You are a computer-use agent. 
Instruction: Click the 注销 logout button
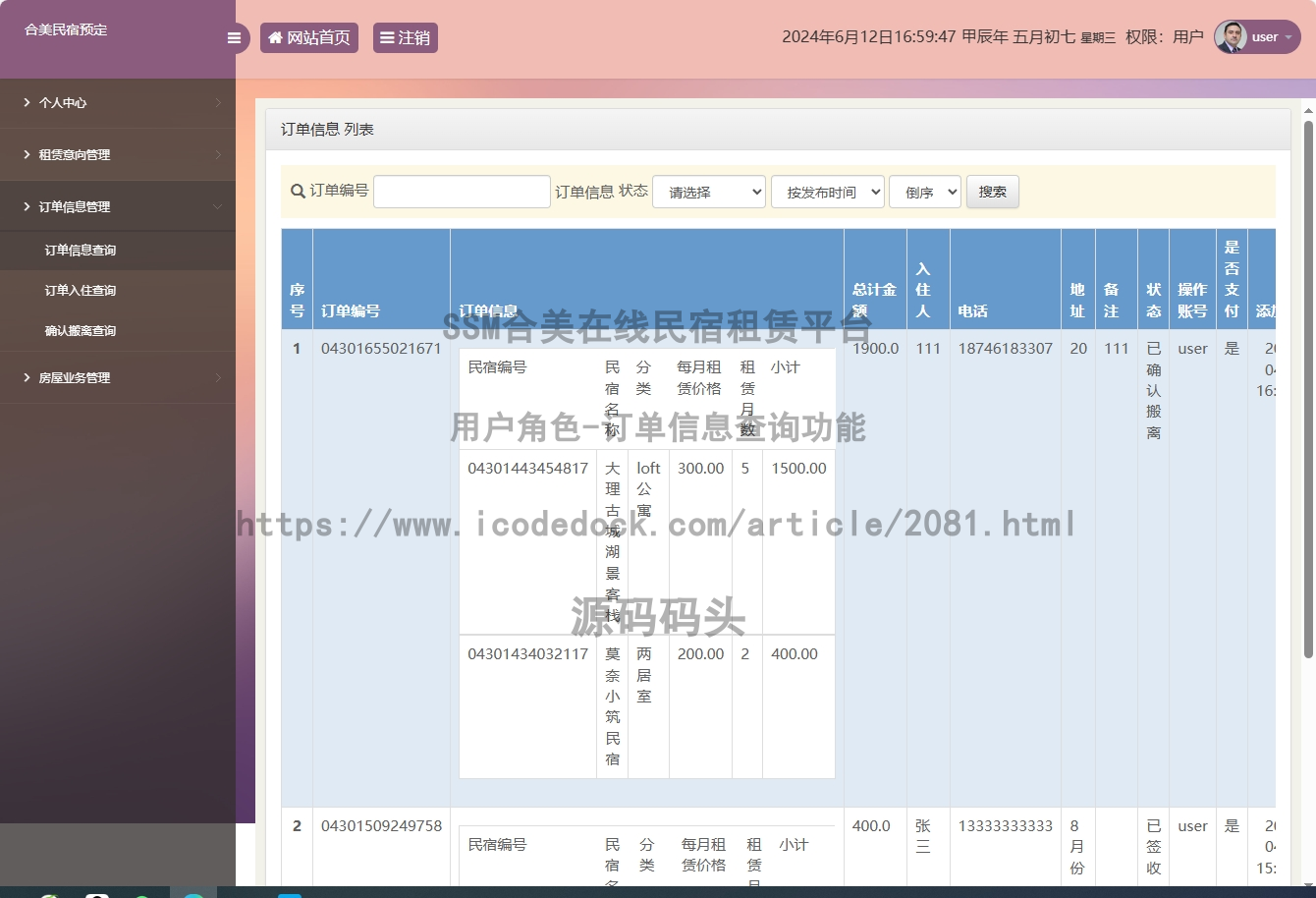[x=406, y=37]
